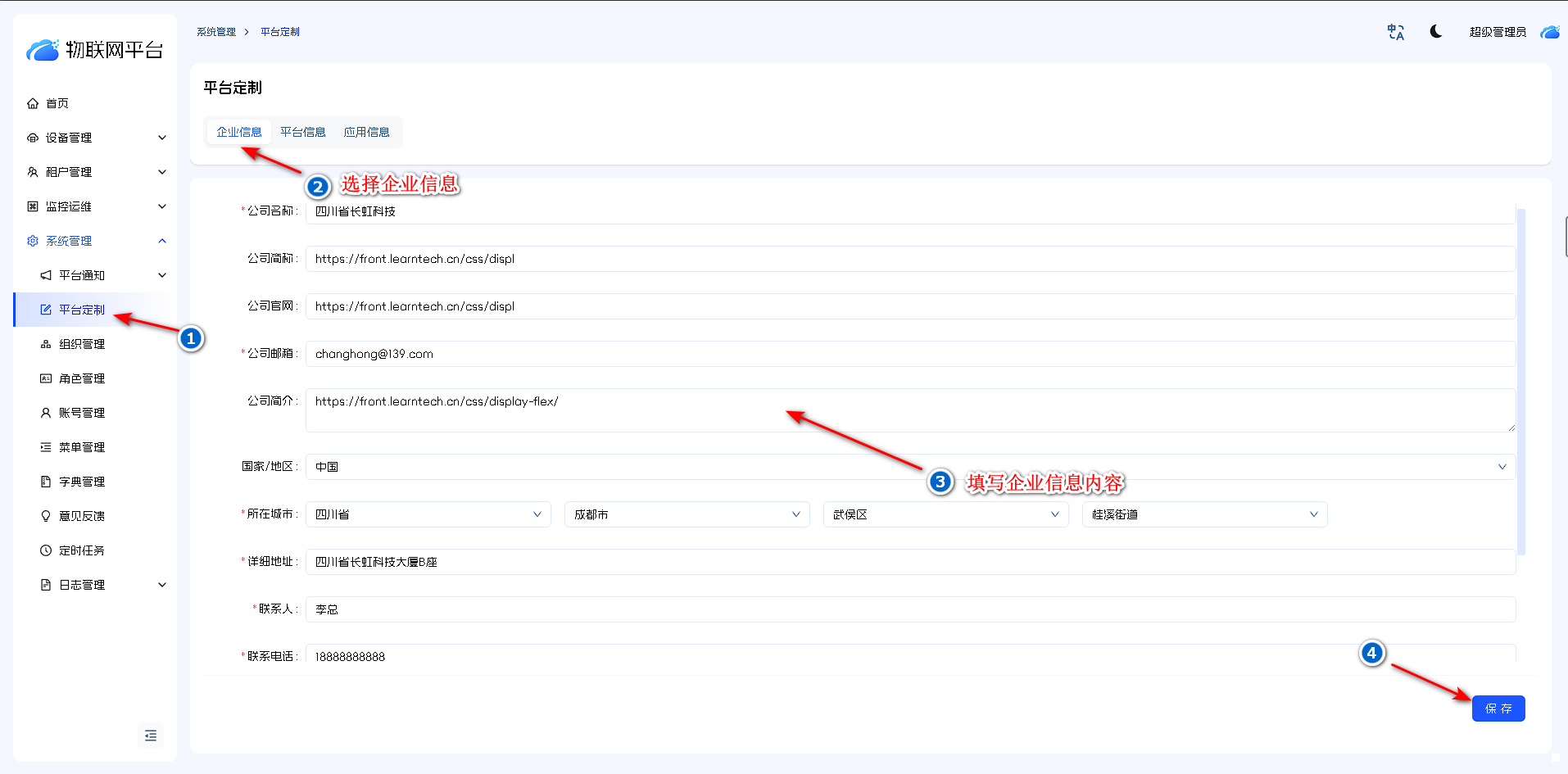
Task: Click the cloud avatar icon top right
Action: pyautogui.click(x=1549, y=32)
